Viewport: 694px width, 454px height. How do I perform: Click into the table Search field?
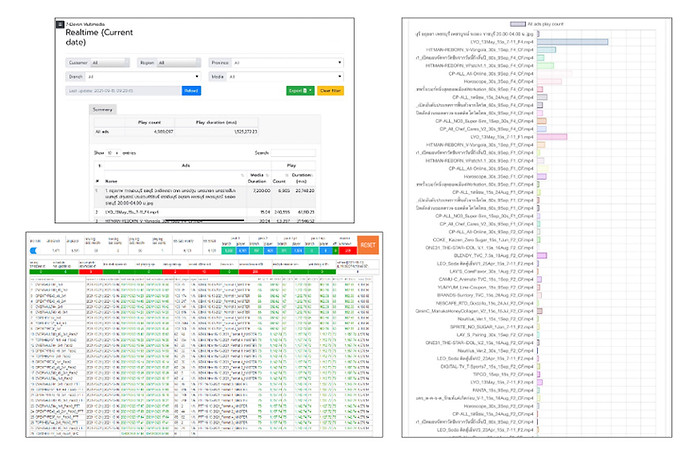[293, 153]
